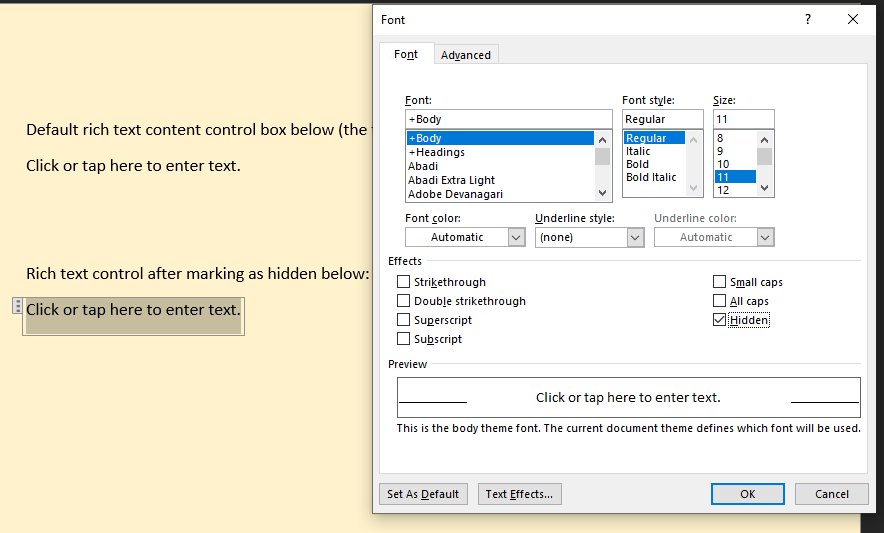
Task: Click the size list scrollbar thumb
Action: tap(764, 156)
